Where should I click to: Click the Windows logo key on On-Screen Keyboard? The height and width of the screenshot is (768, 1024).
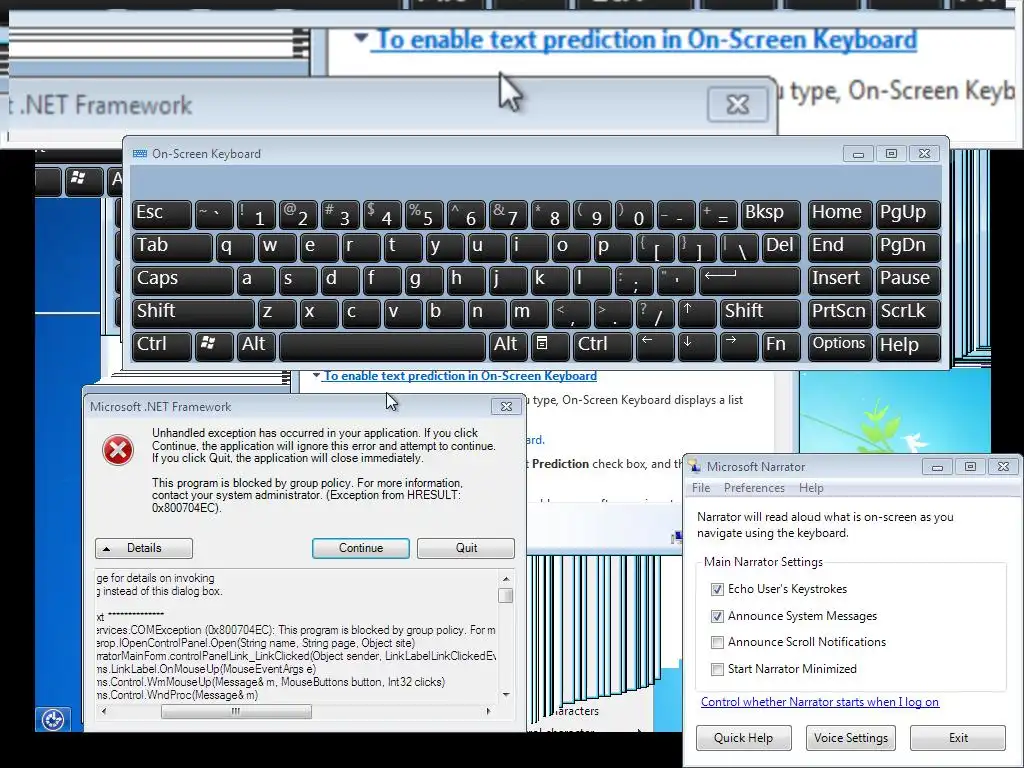(214, 345)
